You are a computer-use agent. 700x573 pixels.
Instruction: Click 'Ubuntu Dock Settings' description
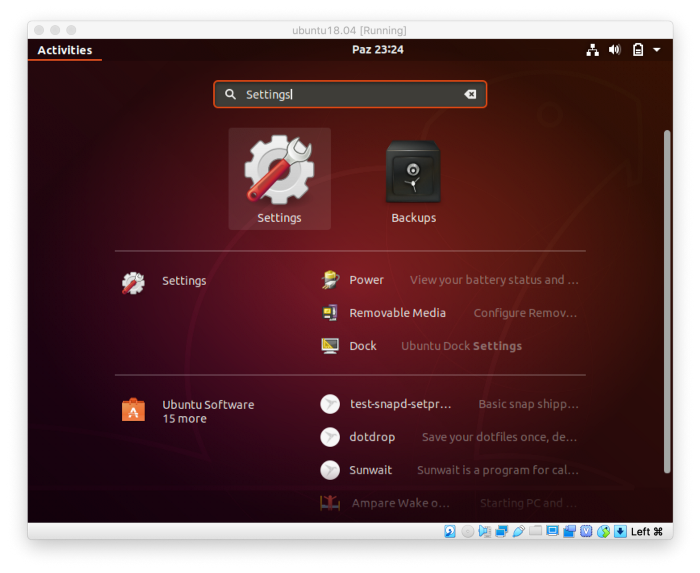point(461,346)
